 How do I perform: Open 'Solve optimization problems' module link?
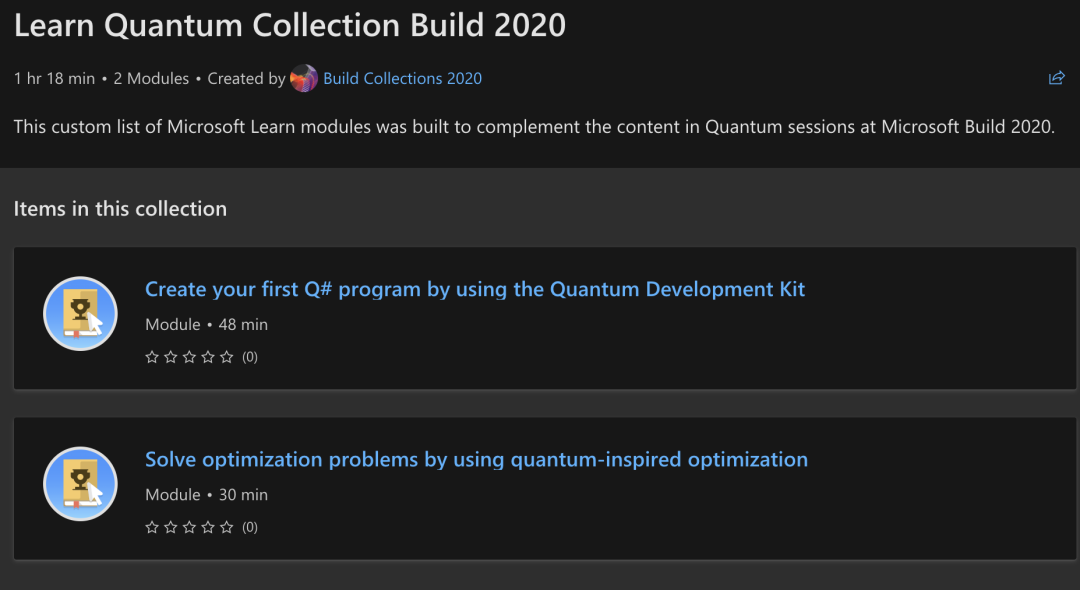(476, 459)
